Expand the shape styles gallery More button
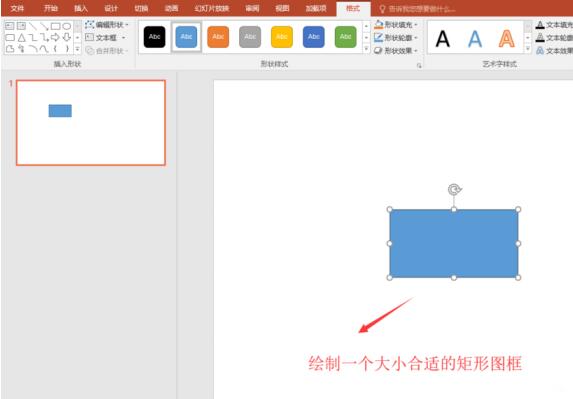Image resolution: width=573 pixels, height=399 pixels. click(x=367, y=49)
